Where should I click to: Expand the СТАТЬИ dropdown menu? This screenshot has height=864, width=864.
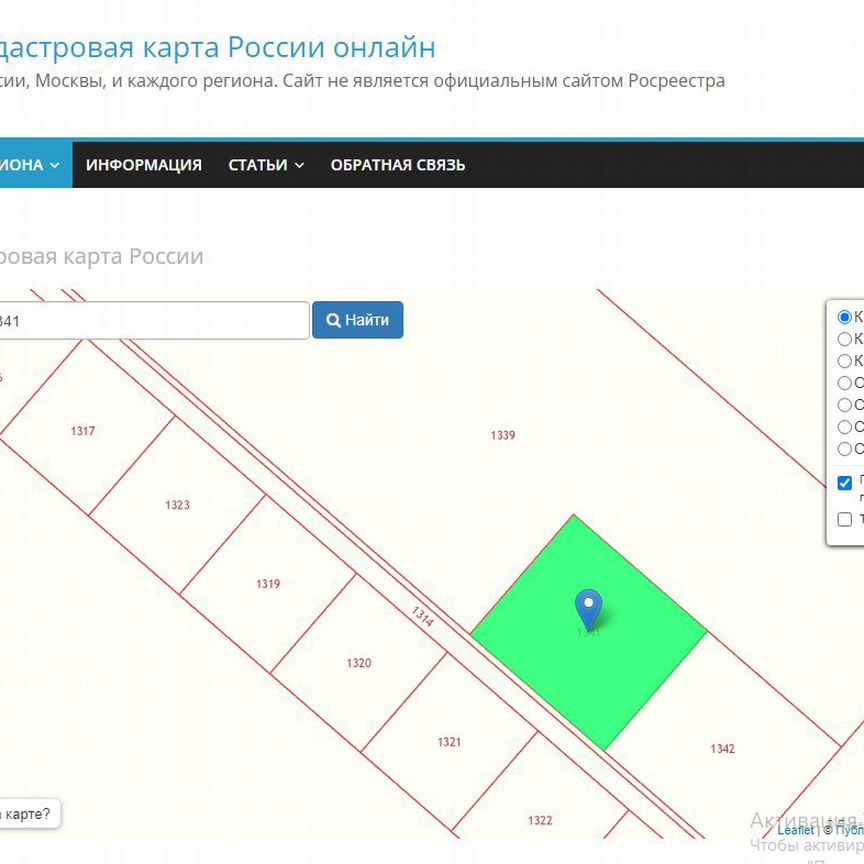pyautogui.click(x=266, y=165)
